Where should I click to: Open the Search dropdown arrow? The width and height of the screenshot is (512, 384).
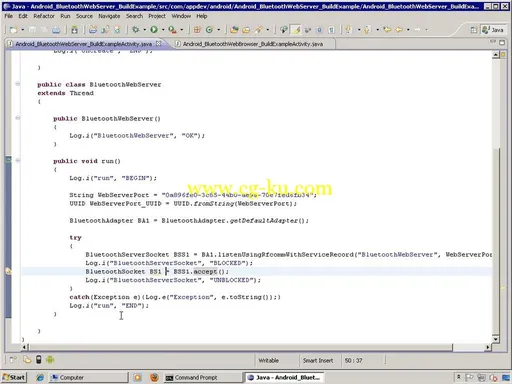click(267, 30)
